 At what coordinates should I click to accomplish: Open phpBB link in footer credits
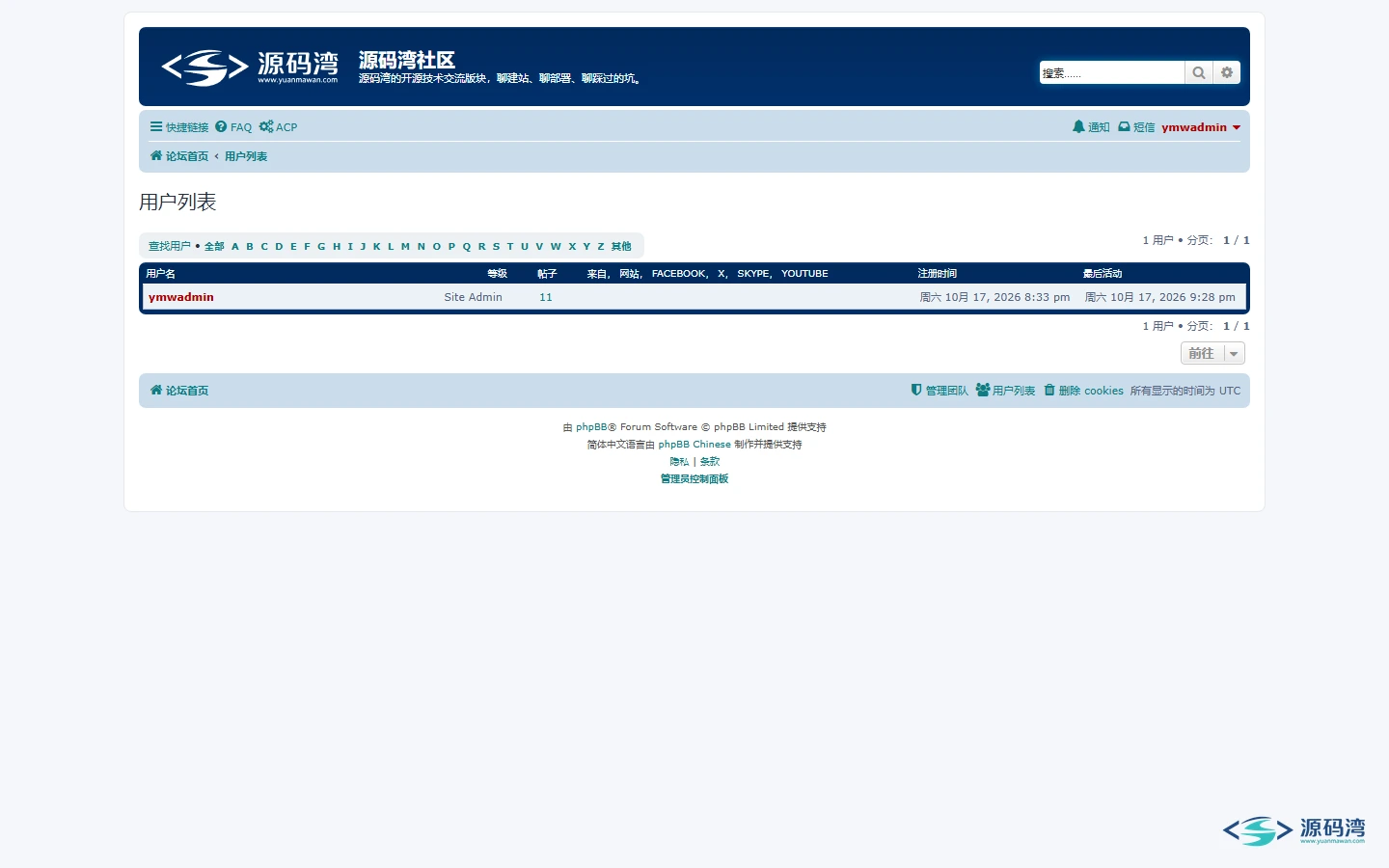[x=591, y=427]
